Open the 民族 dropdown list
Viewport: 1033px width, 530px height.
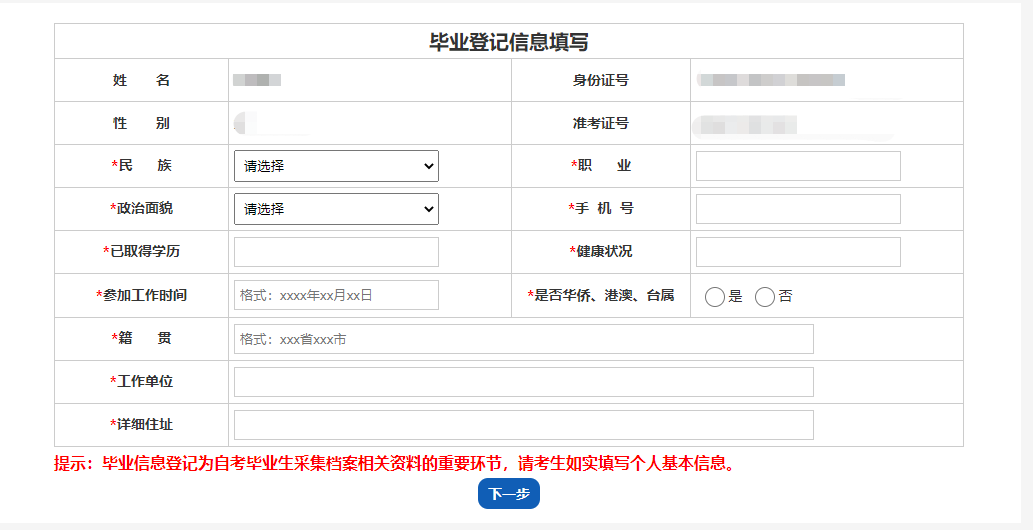336,166
